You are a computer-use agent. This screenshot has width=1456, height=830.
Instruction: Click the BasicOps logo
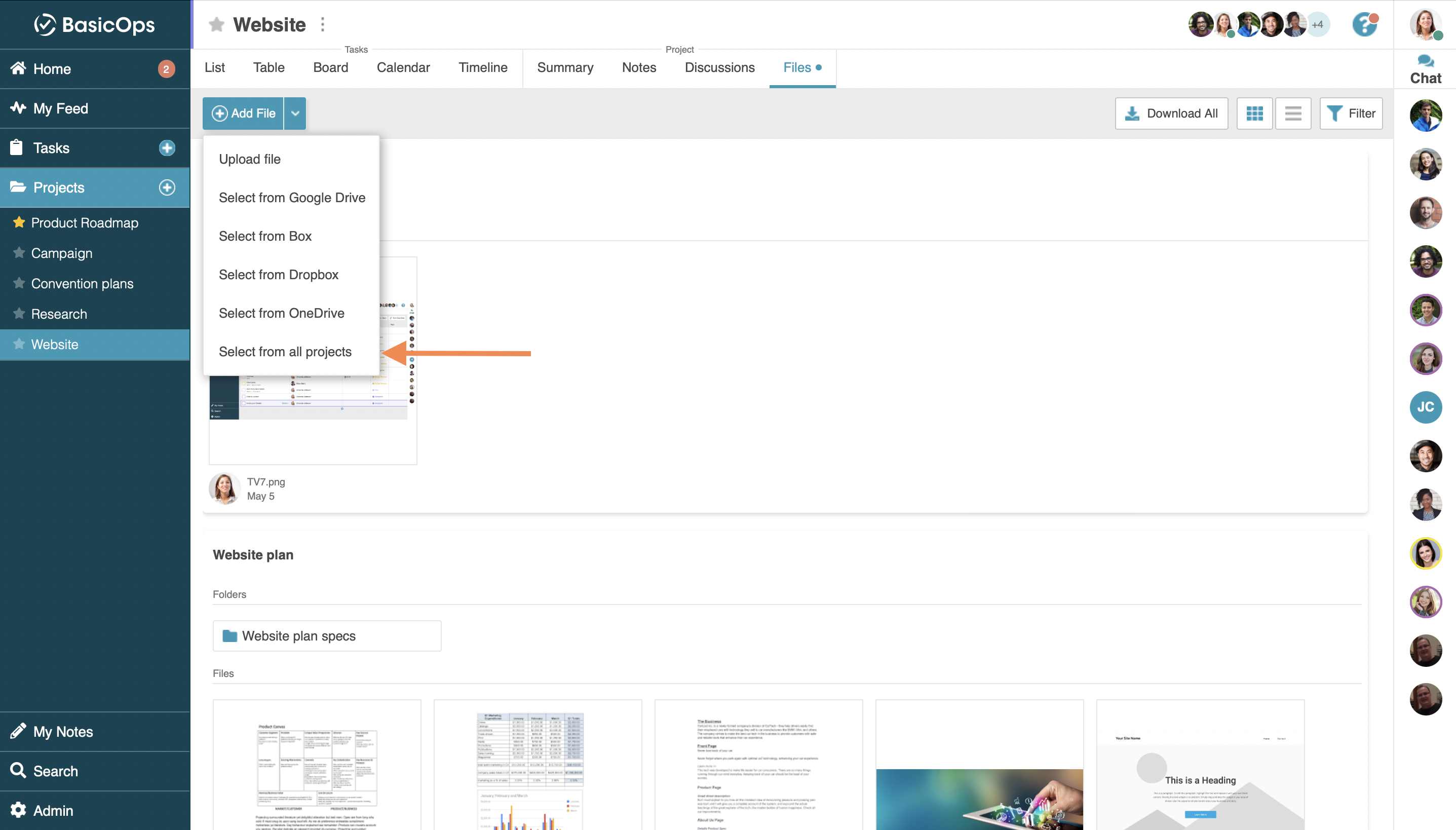(95, 24)
